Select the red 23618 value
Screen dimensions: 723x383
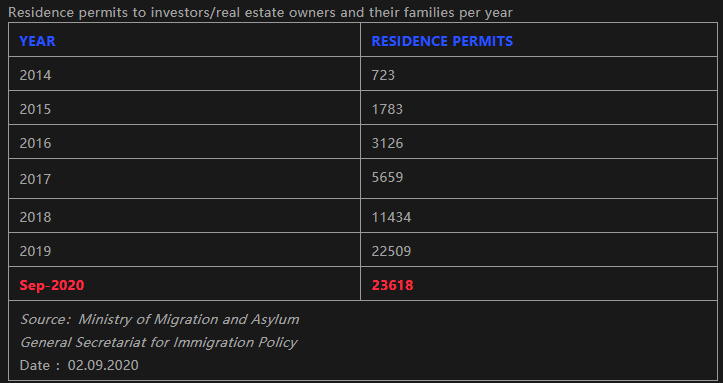392,285
